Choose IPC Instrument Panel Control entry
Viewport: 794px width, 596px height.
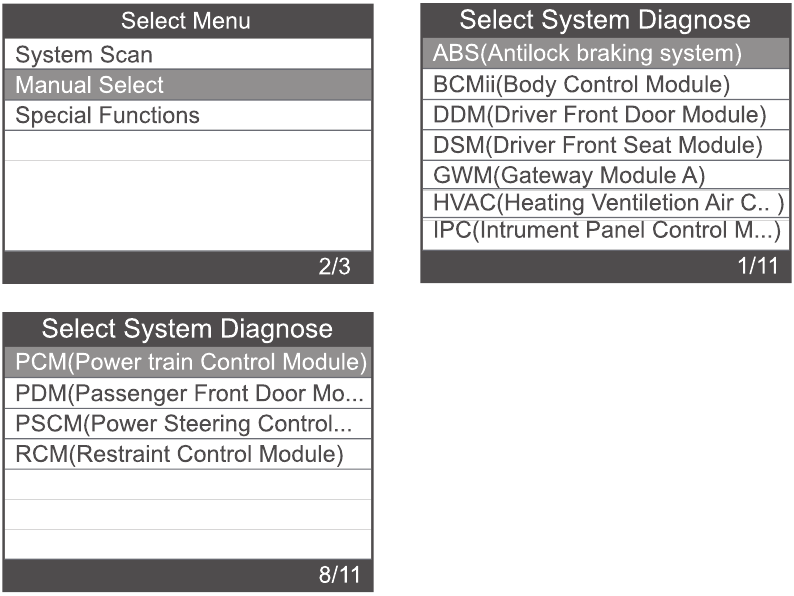(606, 232)
